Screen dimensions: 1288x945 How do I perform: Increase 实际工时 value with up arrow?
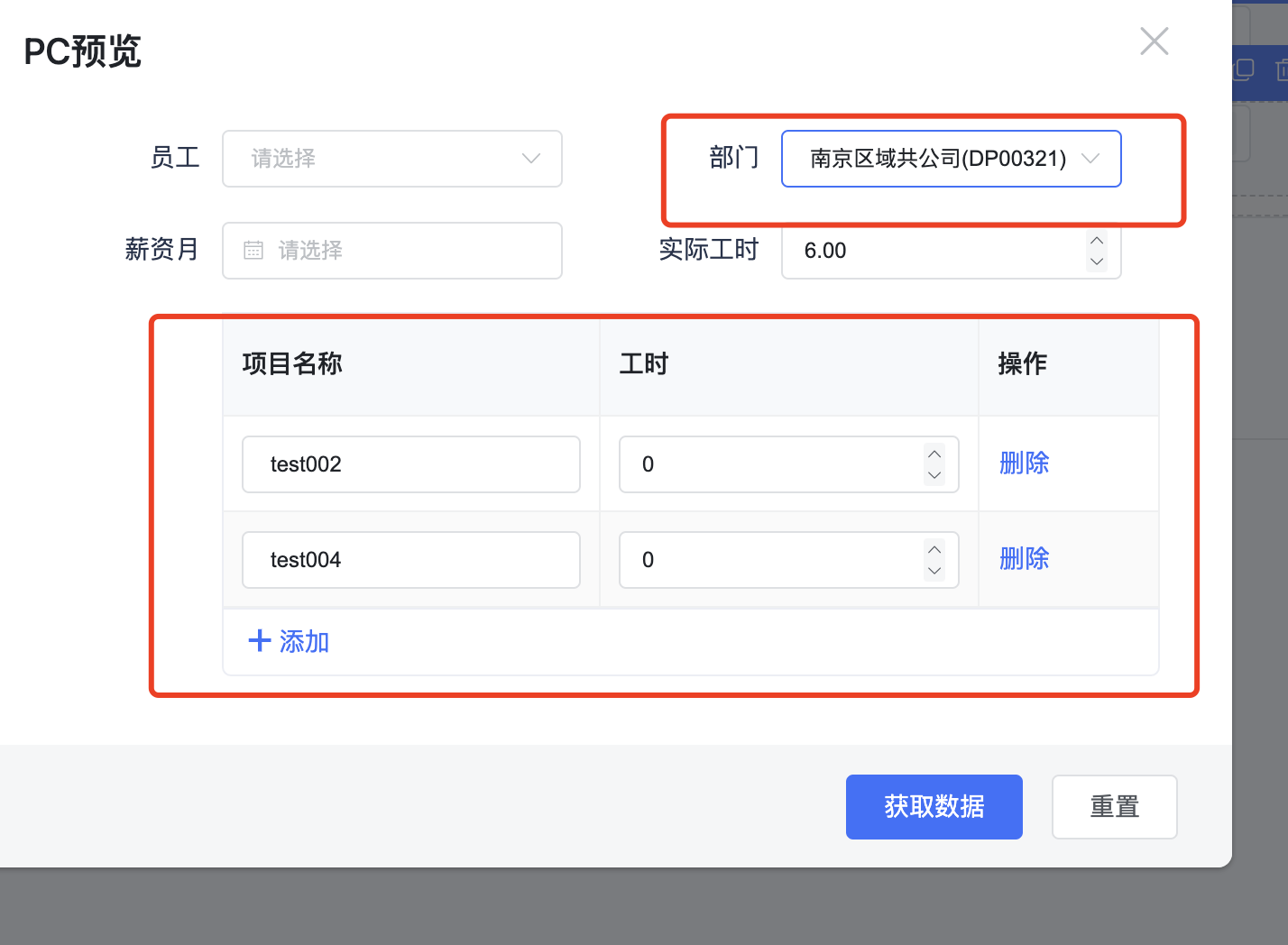coord(1097,240)
